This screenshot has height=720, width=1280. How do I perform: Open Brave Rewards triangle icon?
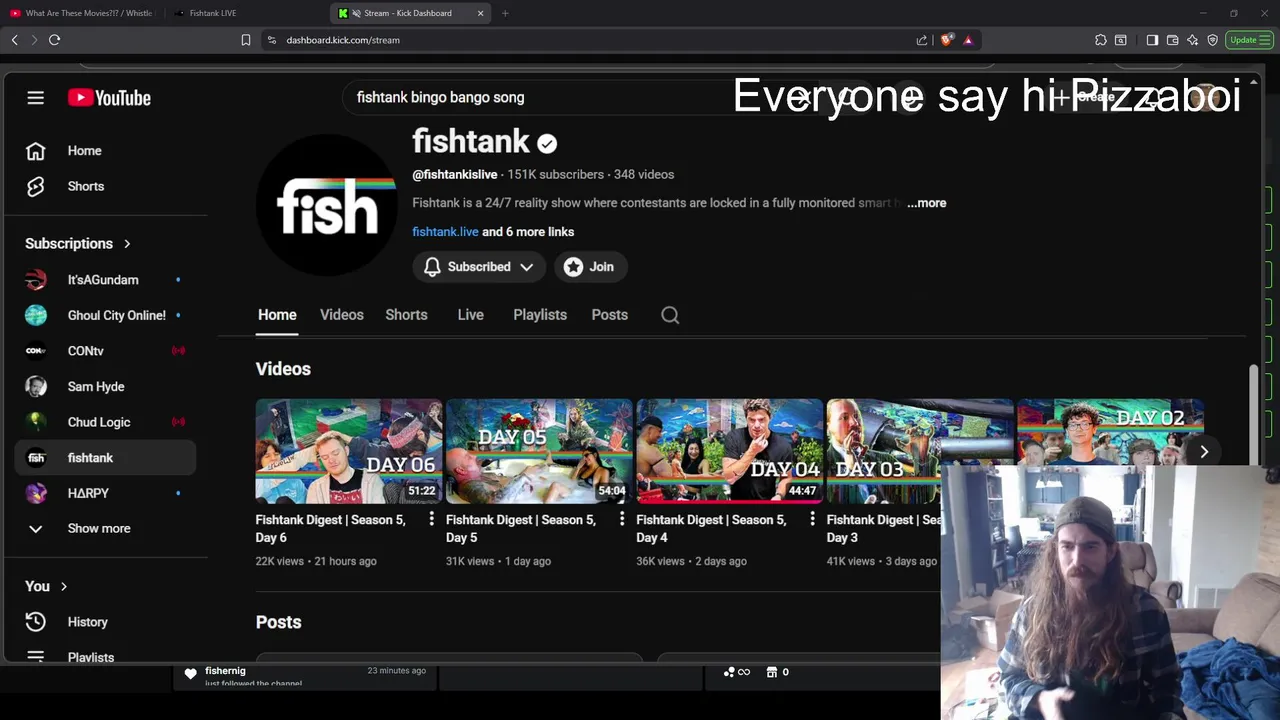[968, 40]
